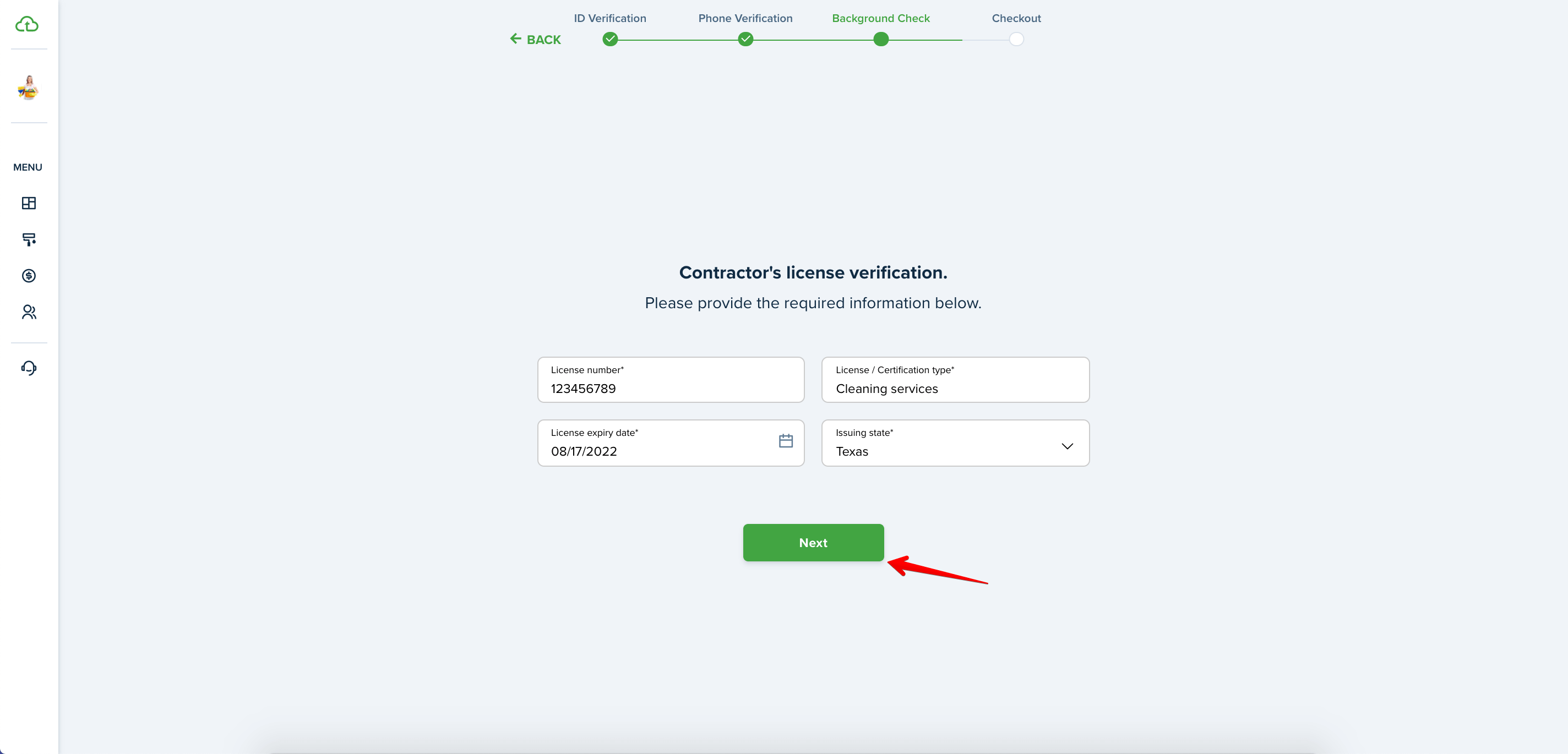Click the Background Check step circle
Screen dimensions: 1568x754
(x=881, y=40)
